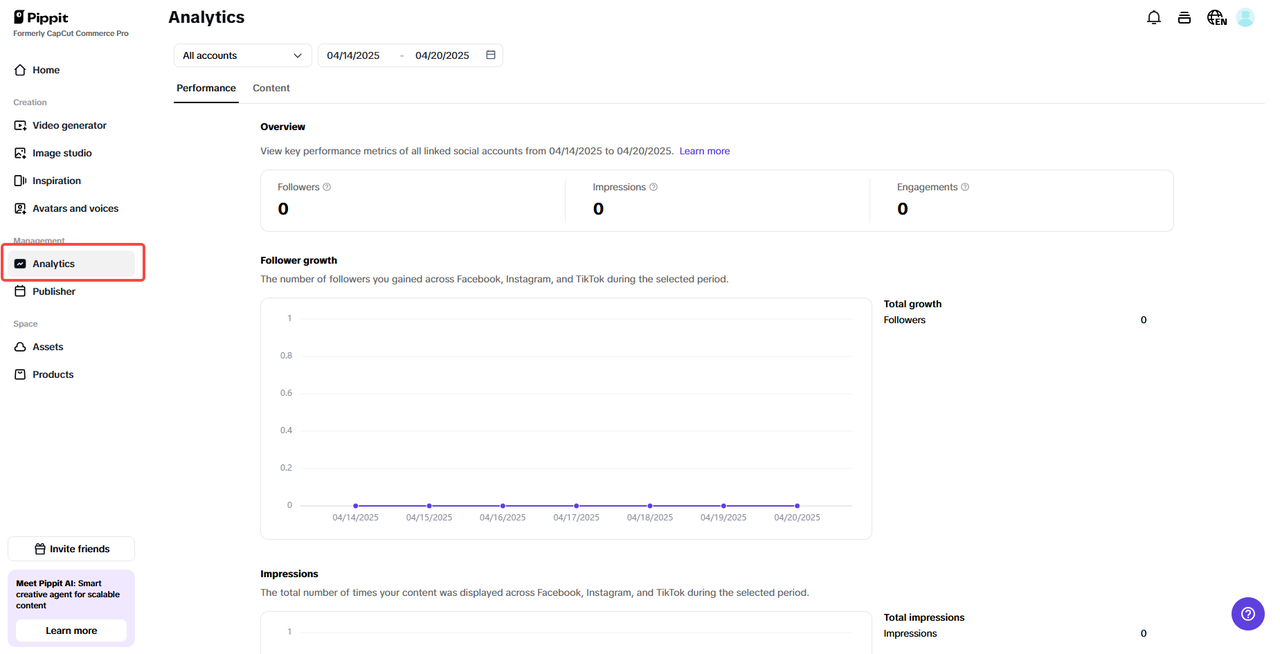The width and height of the screenshot is (1280, 654).
Task: Switch to the Content tab
Action: coord(271,88)
